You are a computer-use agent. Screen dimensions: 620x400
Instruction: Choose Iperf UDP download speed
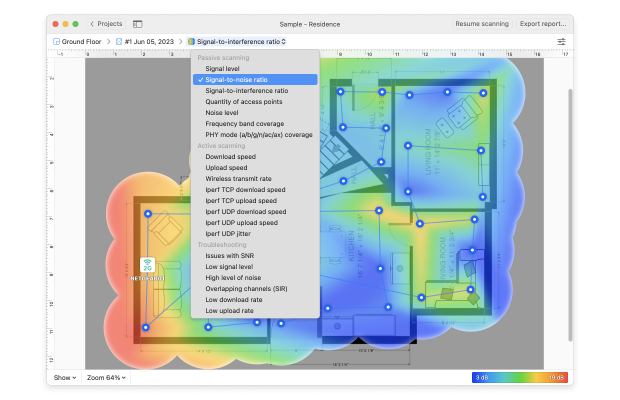(255, 212)
